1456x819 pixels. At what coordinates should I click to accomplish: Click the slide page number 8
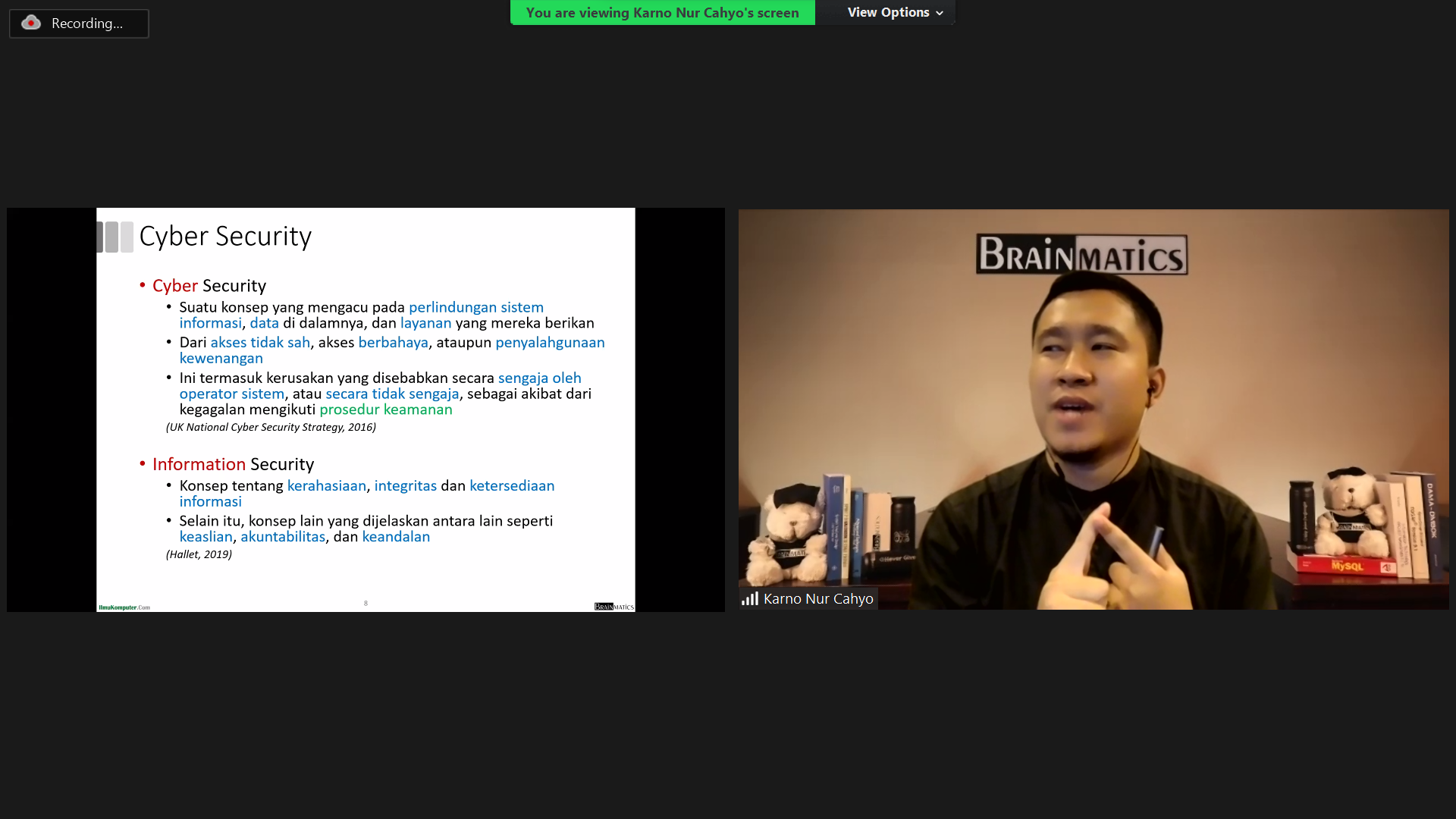click(366, 604)
